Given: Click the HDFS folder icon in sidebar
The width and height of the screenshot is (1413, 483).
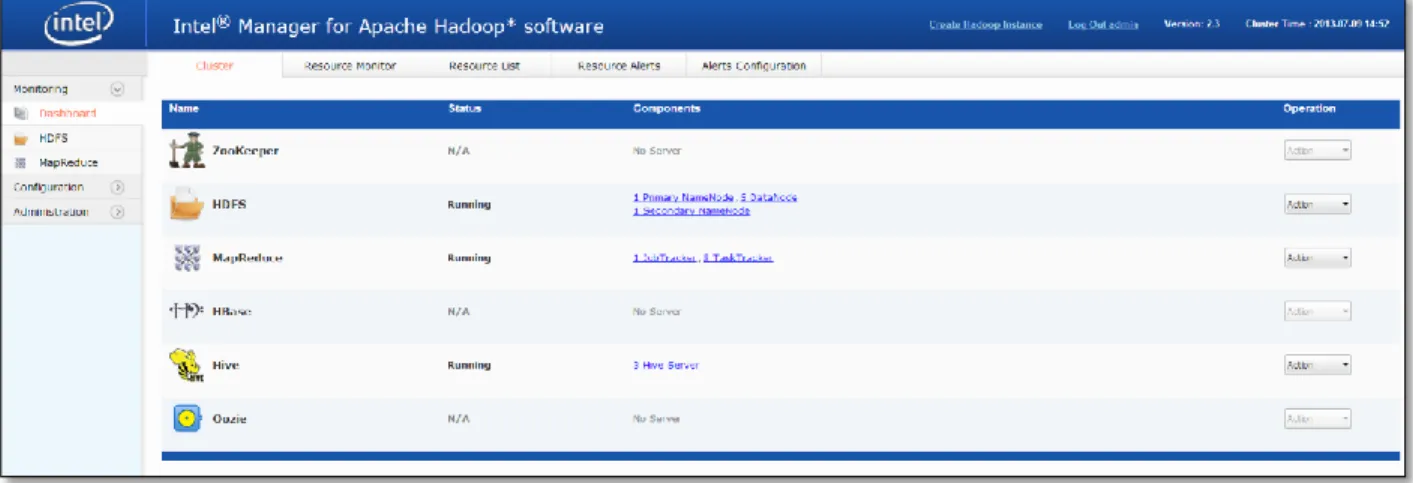Looking at the screenshot, I should (x=21, y=139).
